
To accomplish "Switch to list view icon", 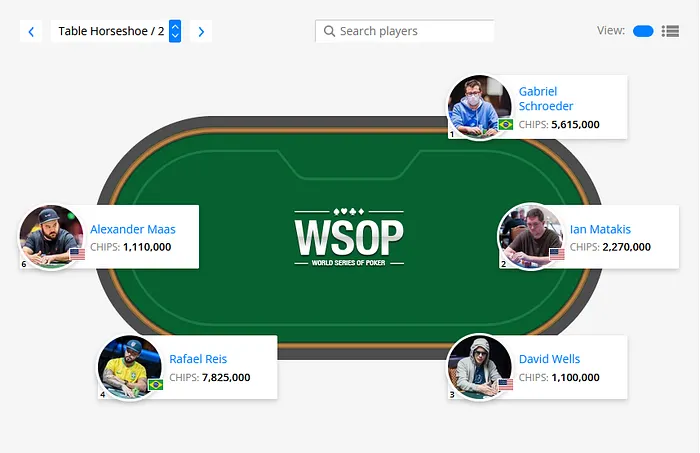I will tap(670, 31).
